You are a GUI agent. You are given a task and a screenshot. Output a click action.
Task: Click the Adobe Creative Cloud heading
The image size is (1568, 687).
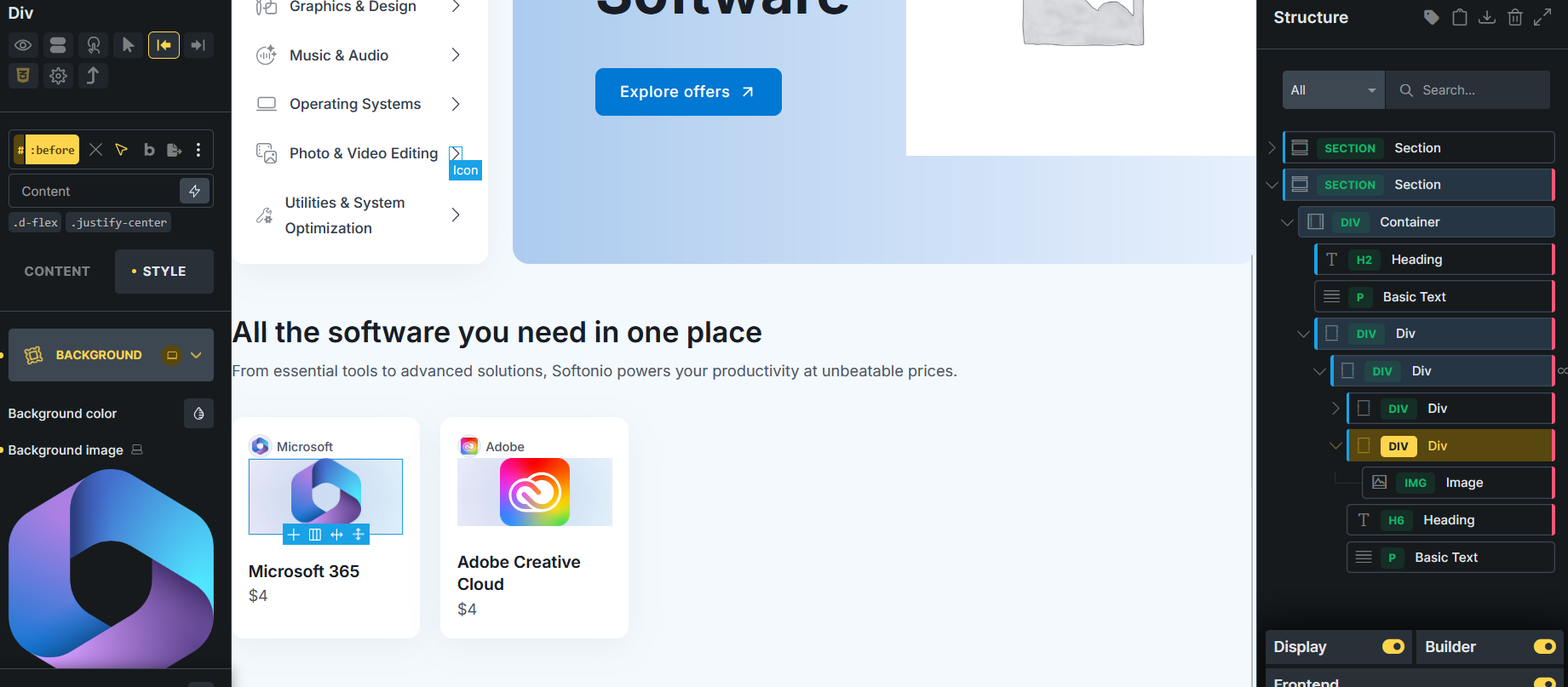[x=519, y=573]
